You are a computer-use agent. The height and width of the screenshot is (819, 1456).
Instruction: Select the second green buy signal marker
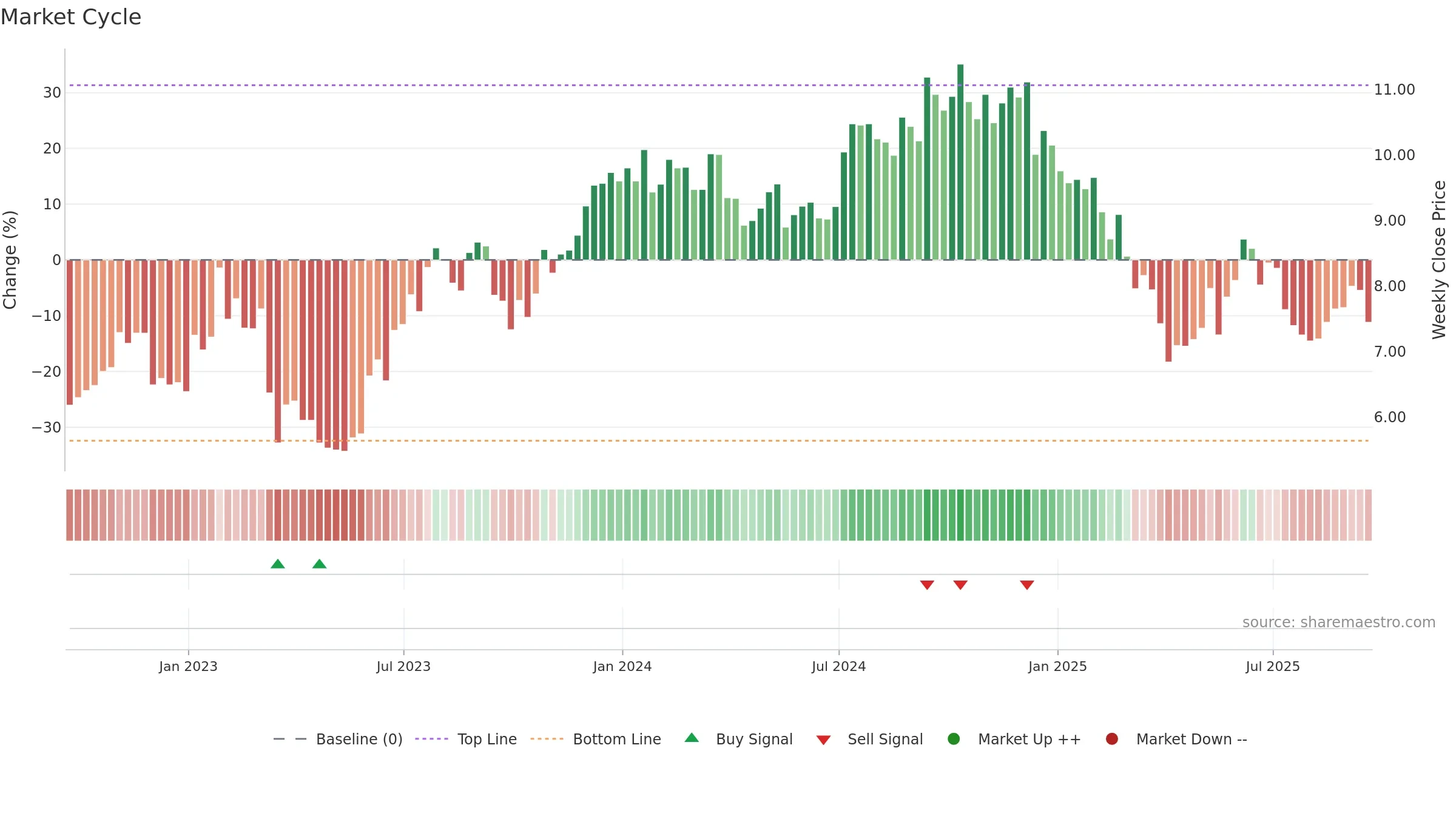click(320, 564)
